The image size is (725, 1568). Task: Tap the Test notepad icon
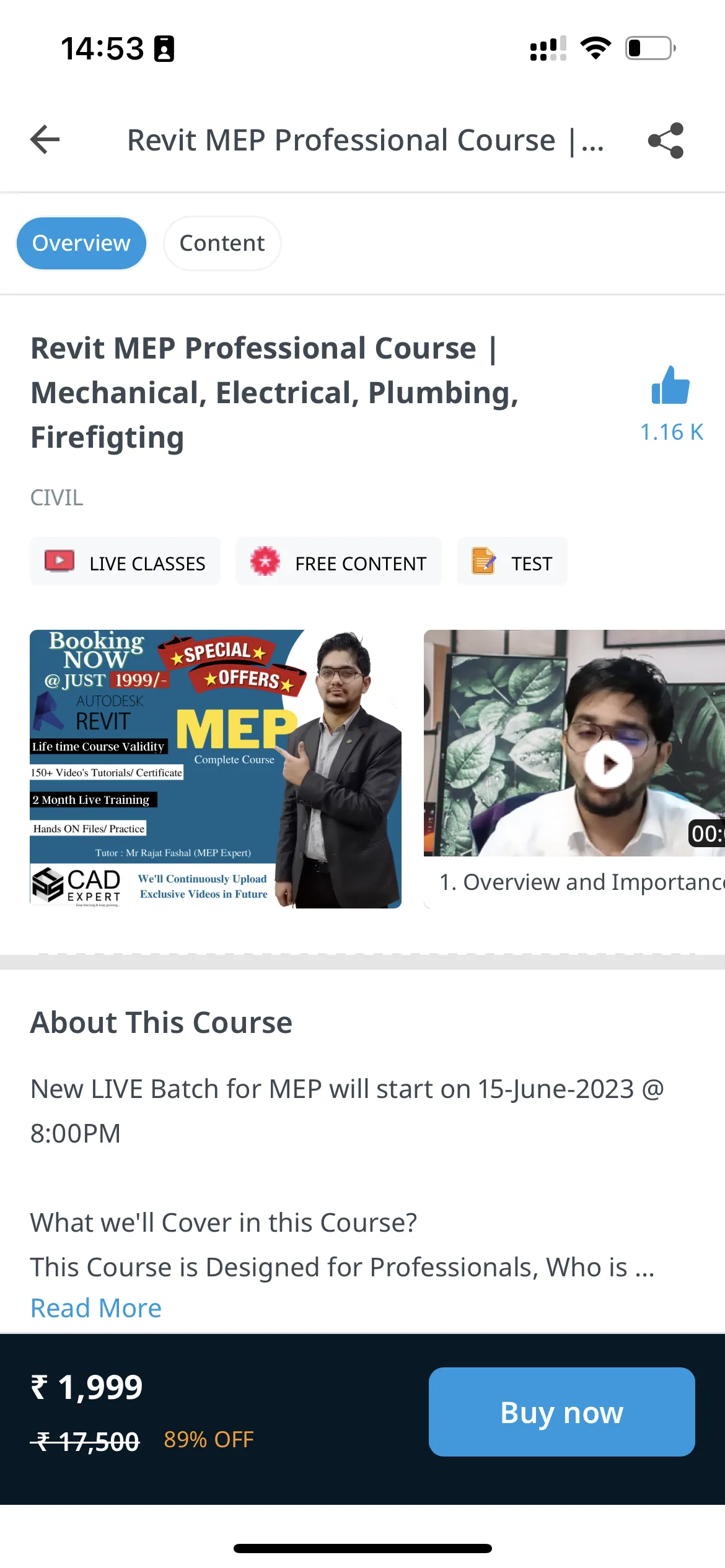coord(483,561)
